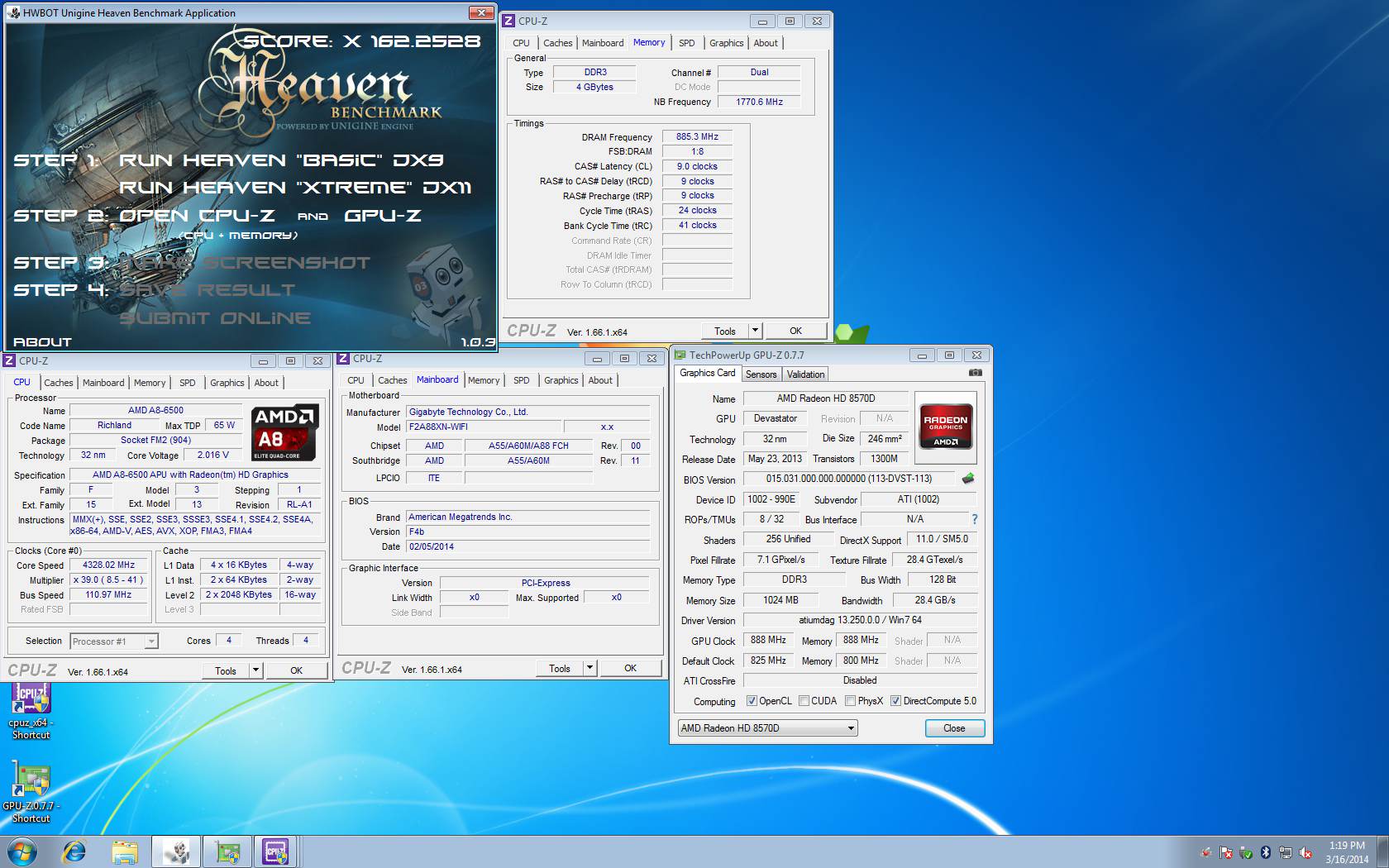Click the Windows Start orb
This screenshot has width=1389, height=868.
tap(22, 851)
